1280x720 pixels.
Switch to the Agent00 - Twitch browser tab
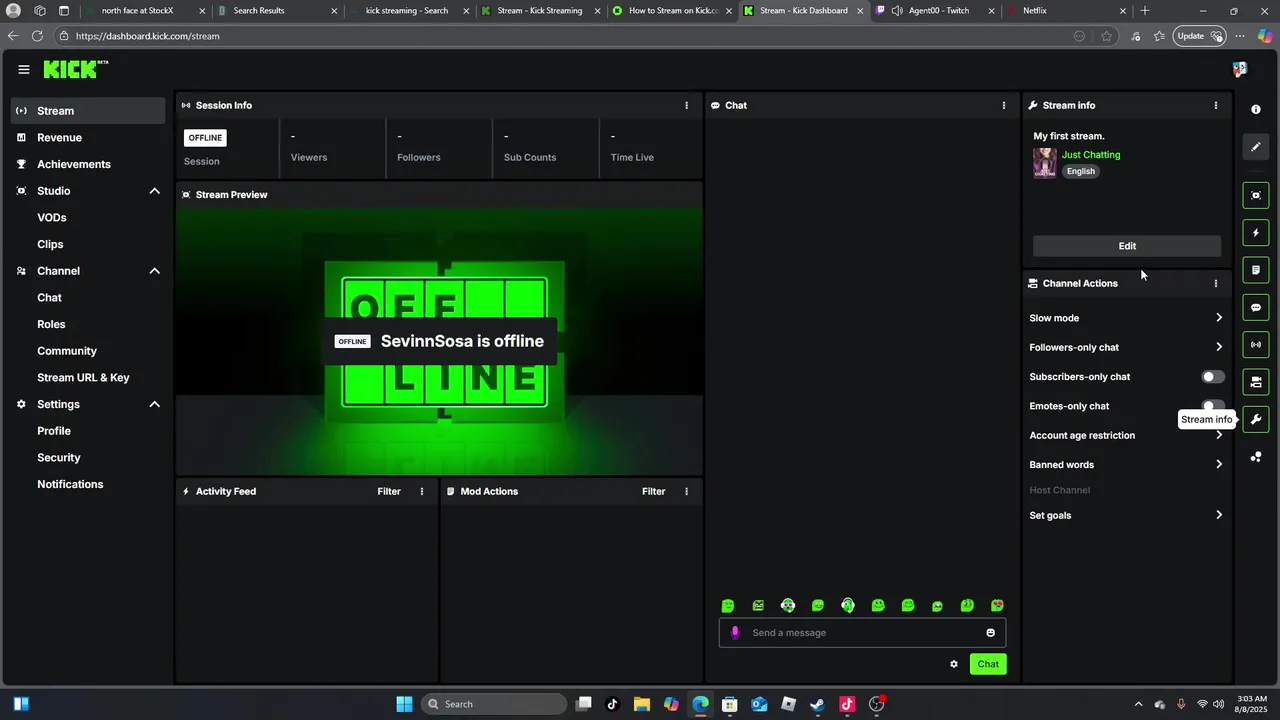click(935, 11)
